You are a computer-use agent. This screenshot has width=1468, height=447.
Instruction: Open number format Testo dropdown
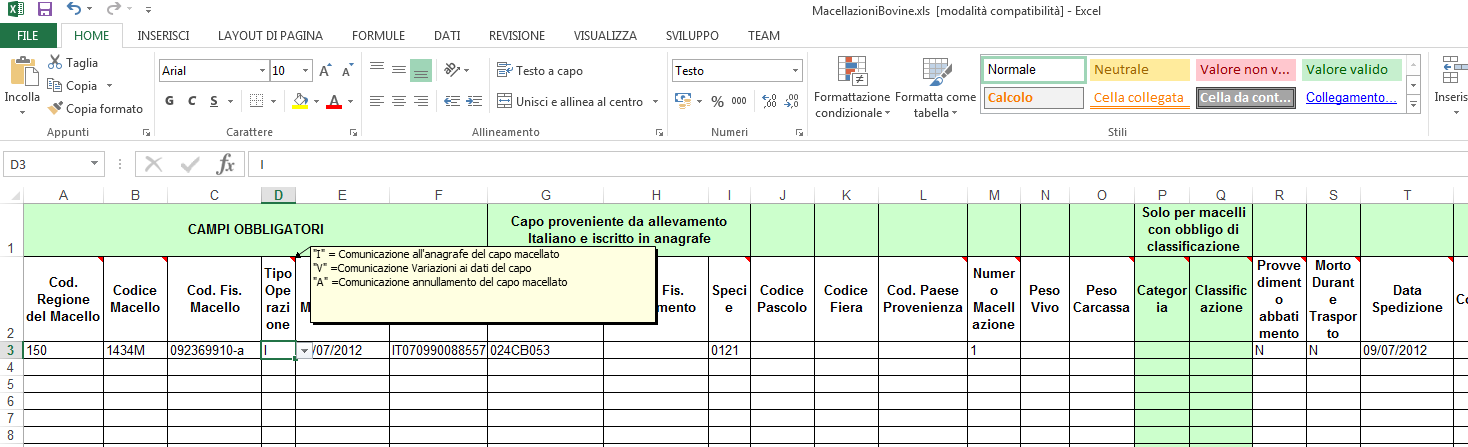point(796,71)
